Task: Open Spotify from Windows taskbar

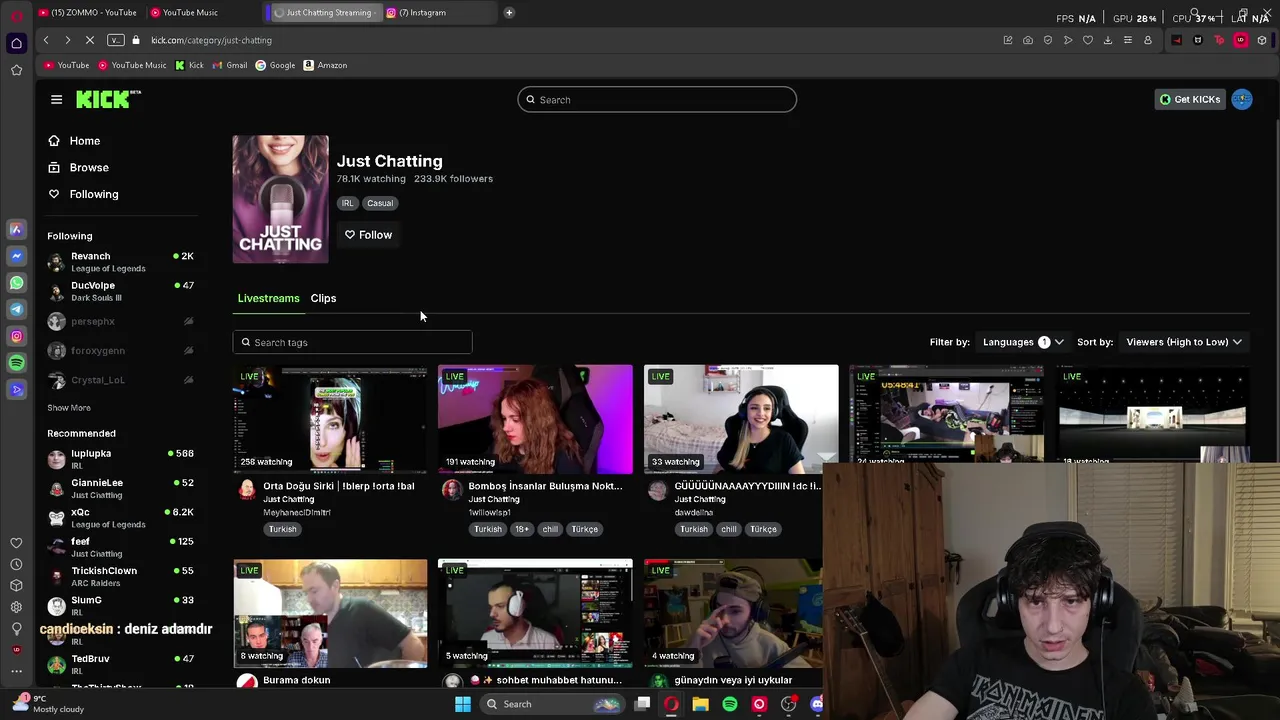Action: (730, 704)
